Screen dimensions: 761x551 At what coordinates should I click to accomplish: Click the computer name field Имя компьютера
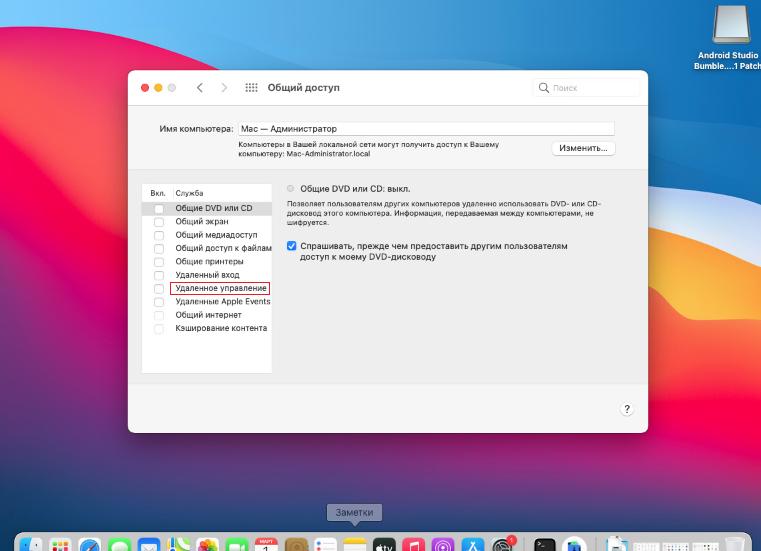click(425, 129)
